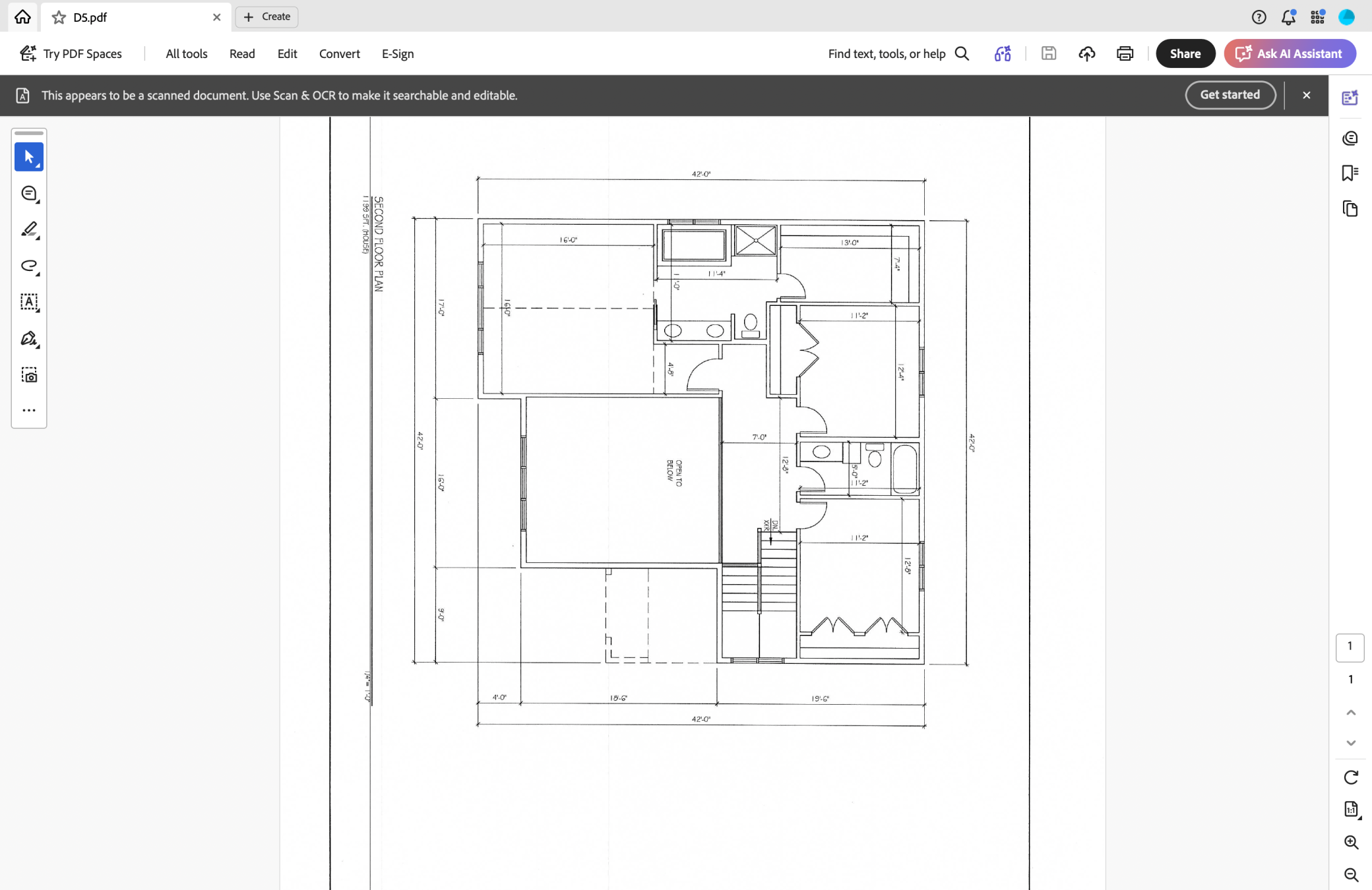1372x890 pixels.
Task: Choose the freehand draw loop tool
Action: (29, 266)
